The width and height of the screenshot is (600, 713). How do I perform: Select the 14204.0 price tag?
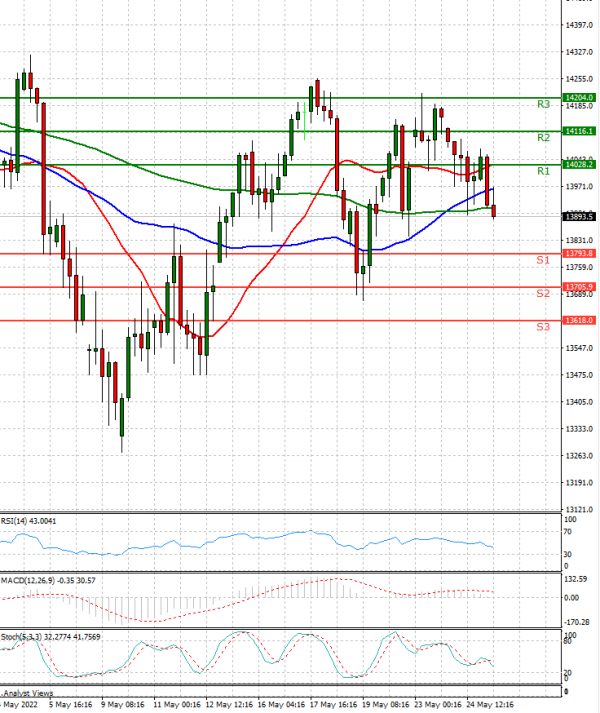tap(579, 98)
